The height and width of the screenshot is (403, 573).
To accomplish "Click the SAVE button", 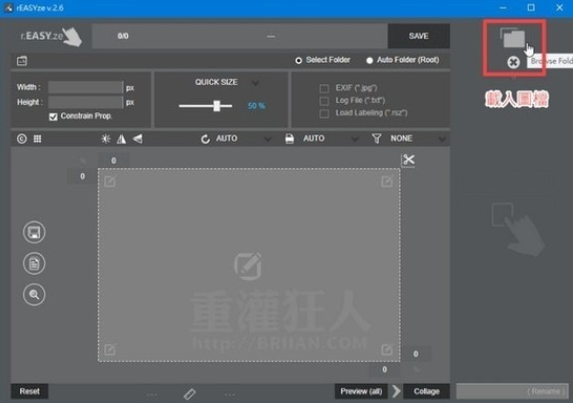I will 418,36.
